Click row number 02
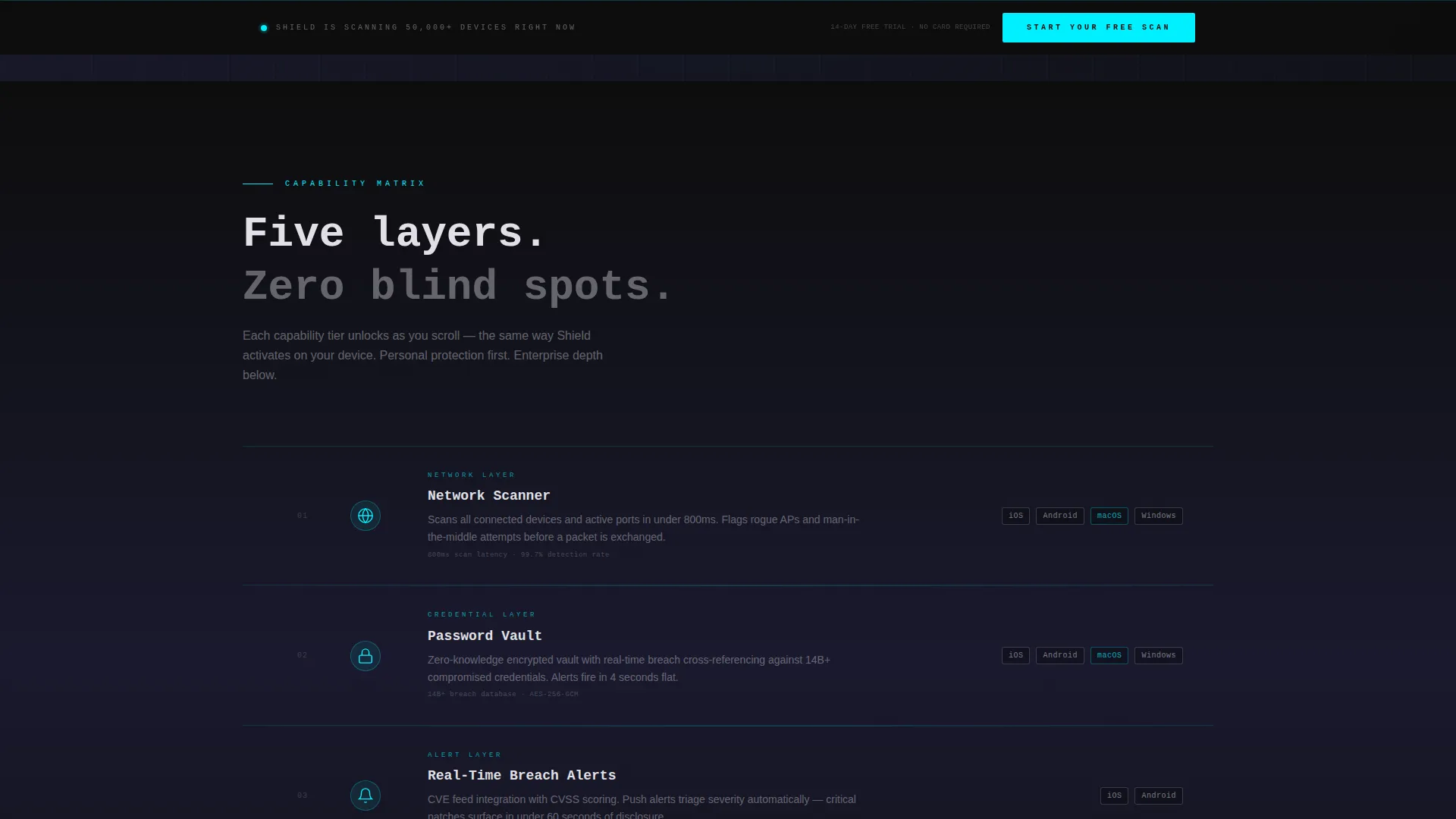This screenshot has height=819, width=1456. pos(302,655)
